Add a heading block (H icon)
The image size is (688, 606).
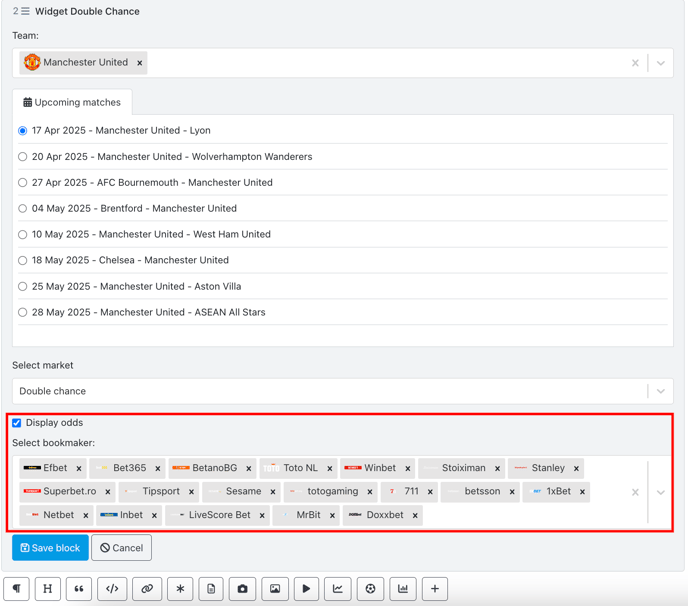pos(47,588)
